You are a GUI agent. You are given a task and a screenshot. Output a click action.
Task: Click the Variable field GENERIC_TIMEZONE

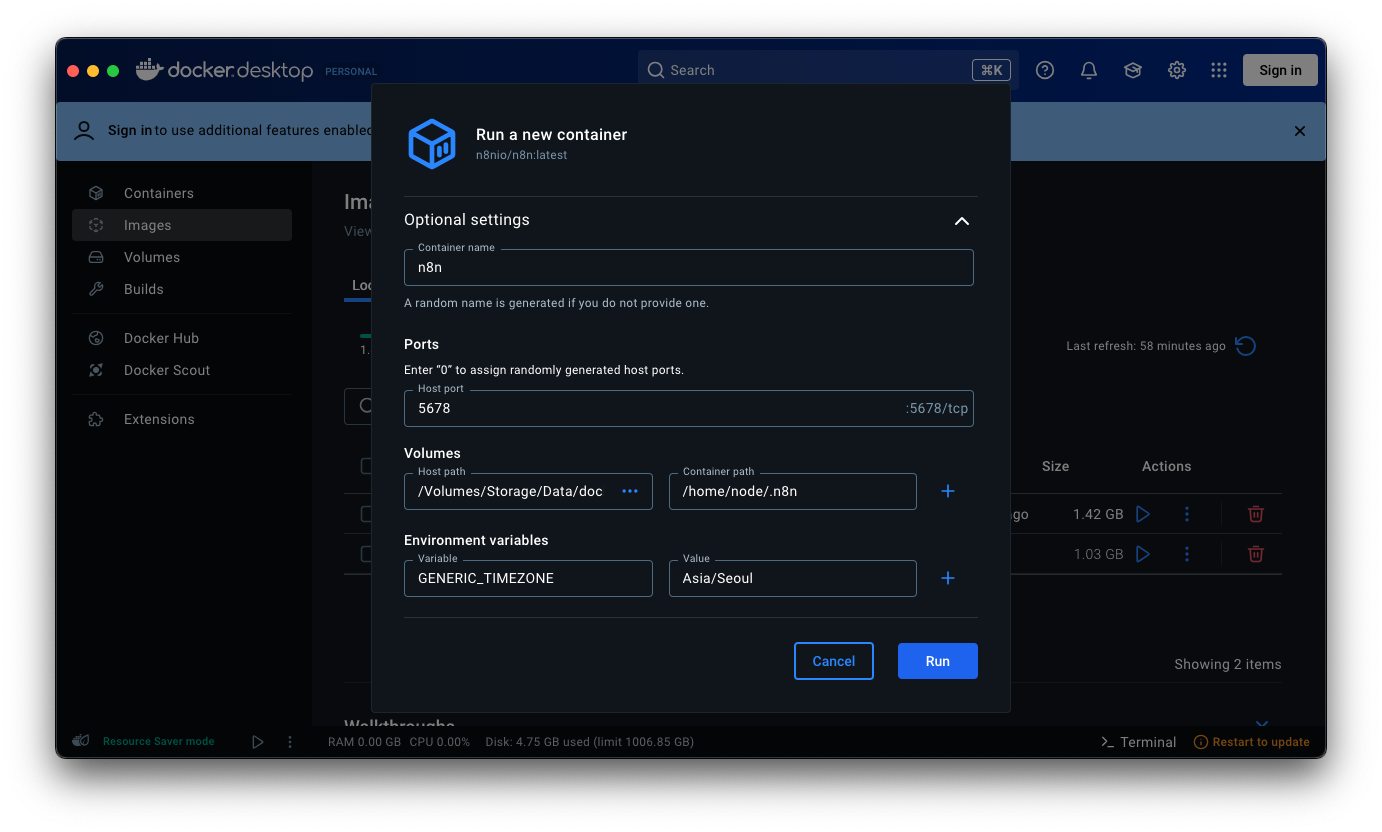pos(528,578)
